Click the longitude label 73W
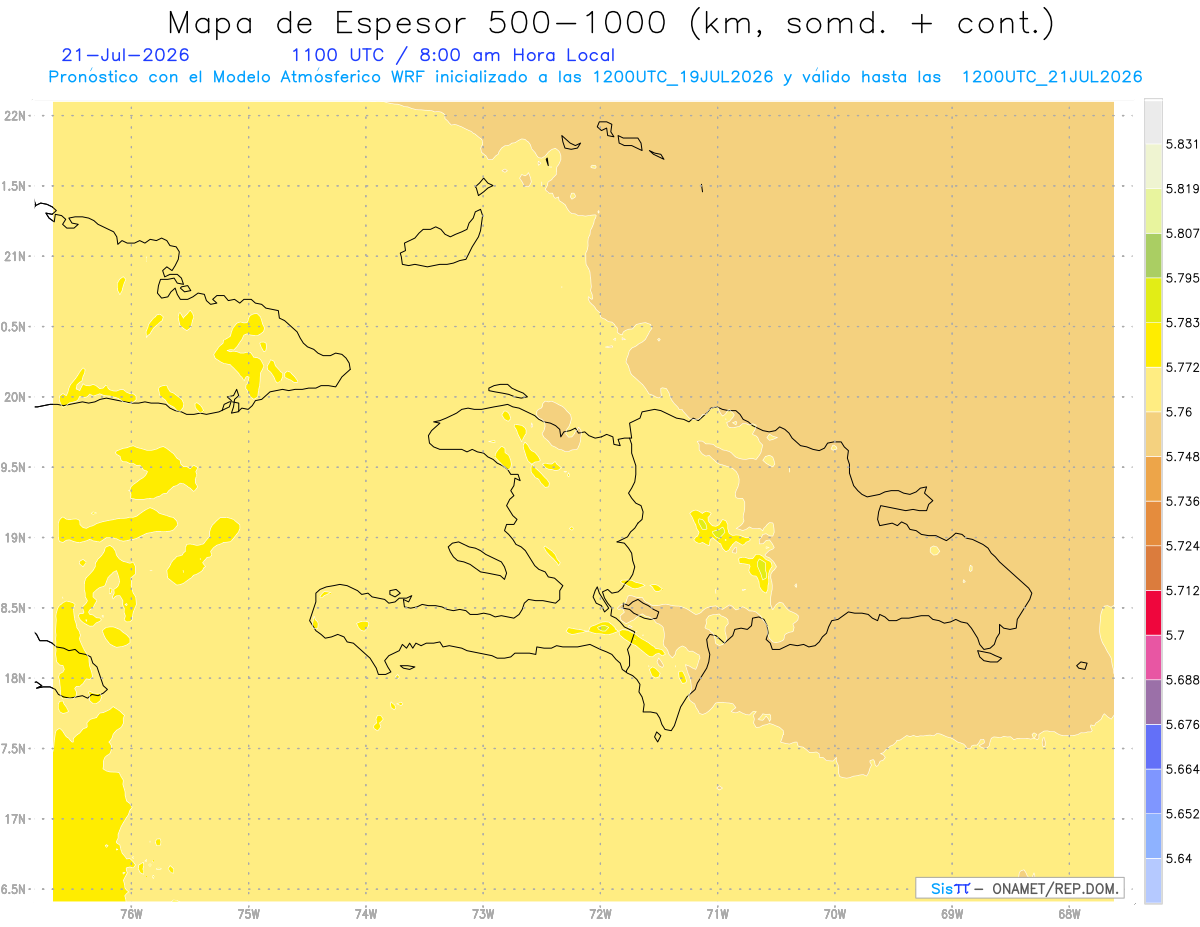This screenshot has width=1200, height=927. coord(483,913)
